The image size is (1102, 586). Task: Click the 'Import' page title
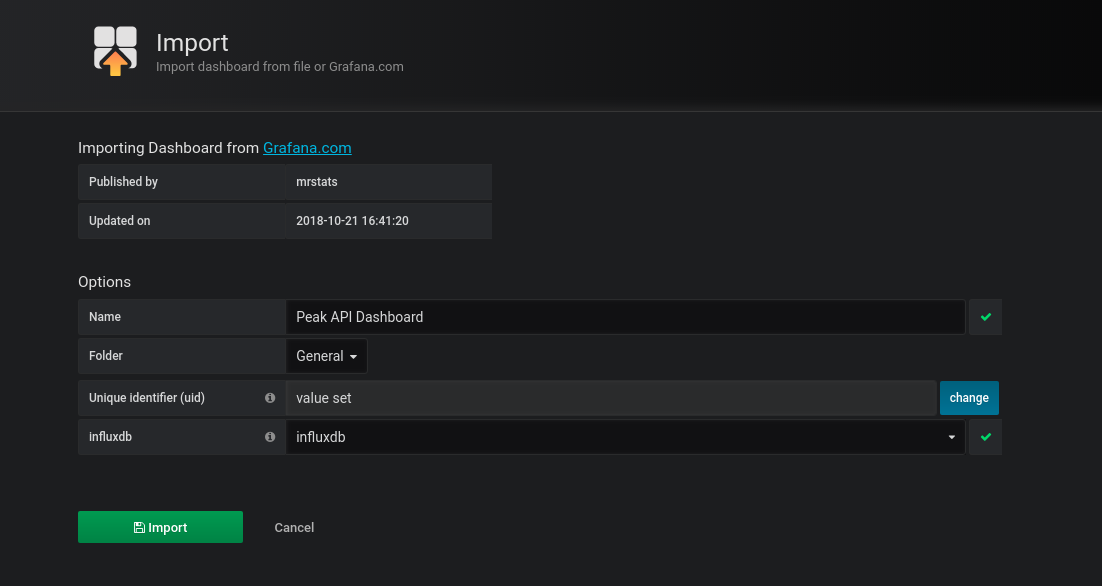click(192, 43)
